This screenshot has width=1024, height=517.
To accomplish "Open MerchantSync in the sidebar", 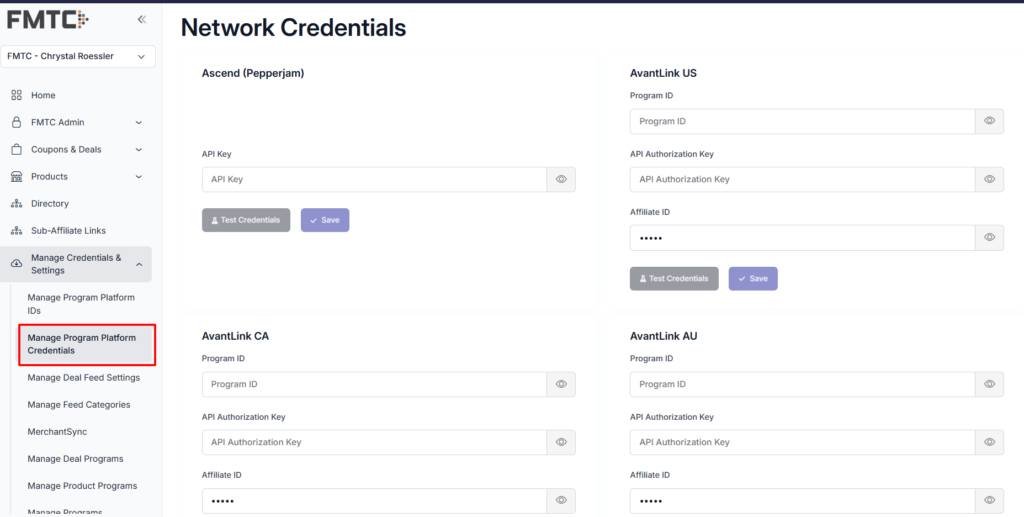I will (x=57, y=432).
